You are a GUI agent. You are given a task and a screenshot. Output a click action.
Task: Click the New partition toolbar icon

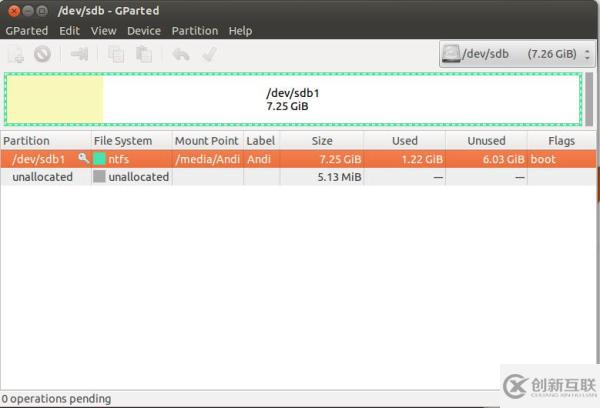17,54
